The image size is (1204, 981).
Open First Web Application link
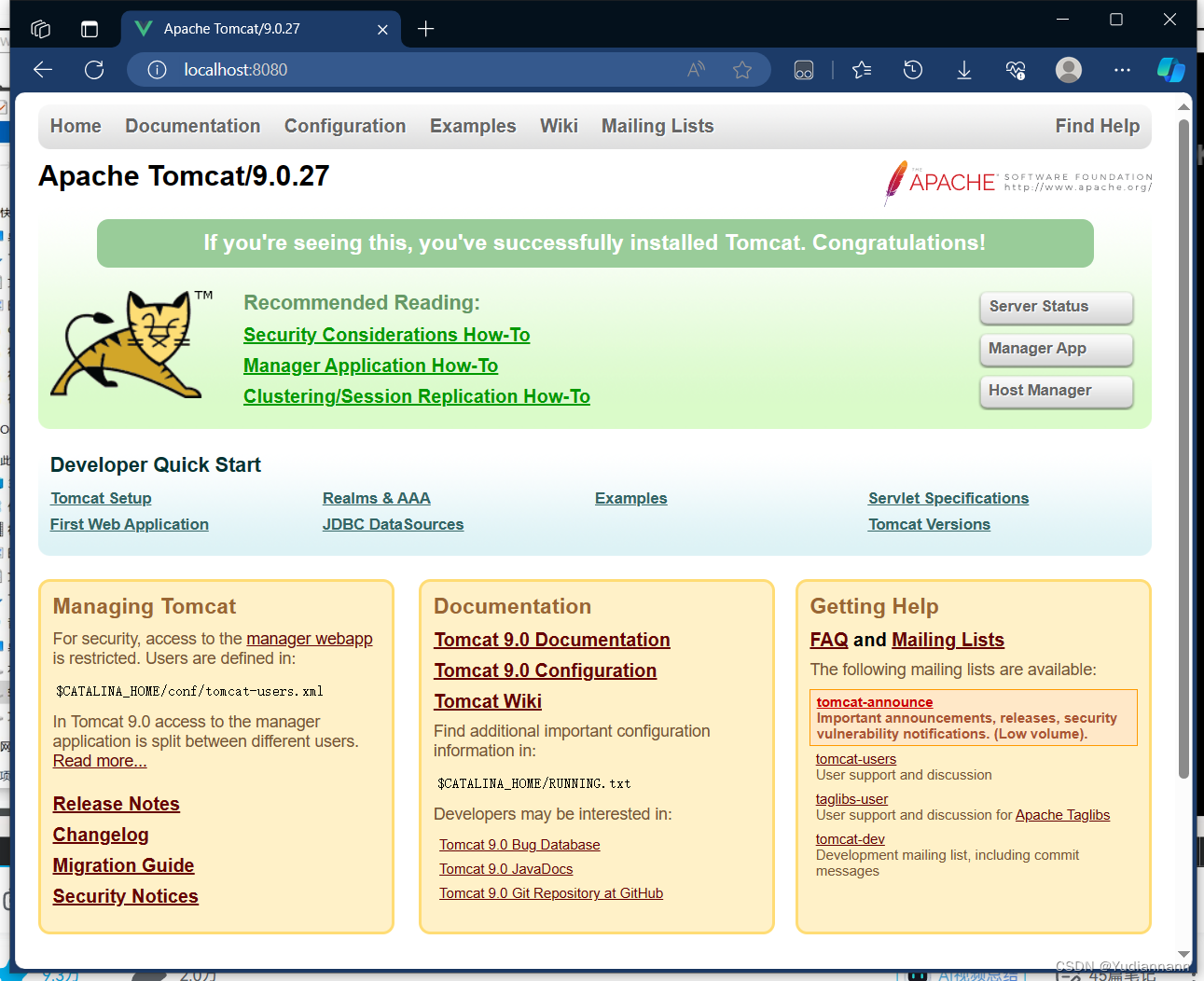click(130, 524)
